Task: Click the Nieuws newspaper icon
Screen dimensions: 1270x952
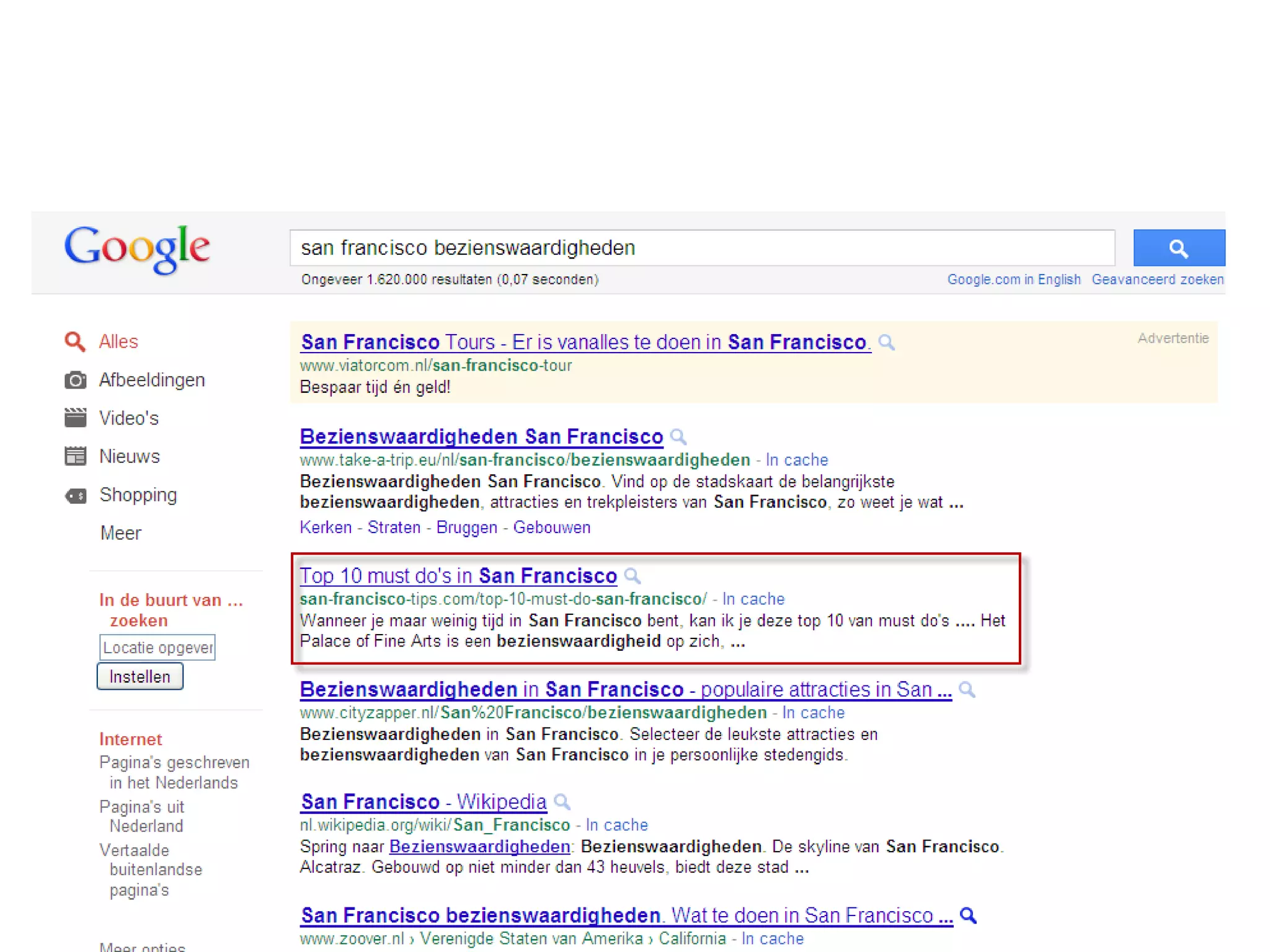Action: 75,457
